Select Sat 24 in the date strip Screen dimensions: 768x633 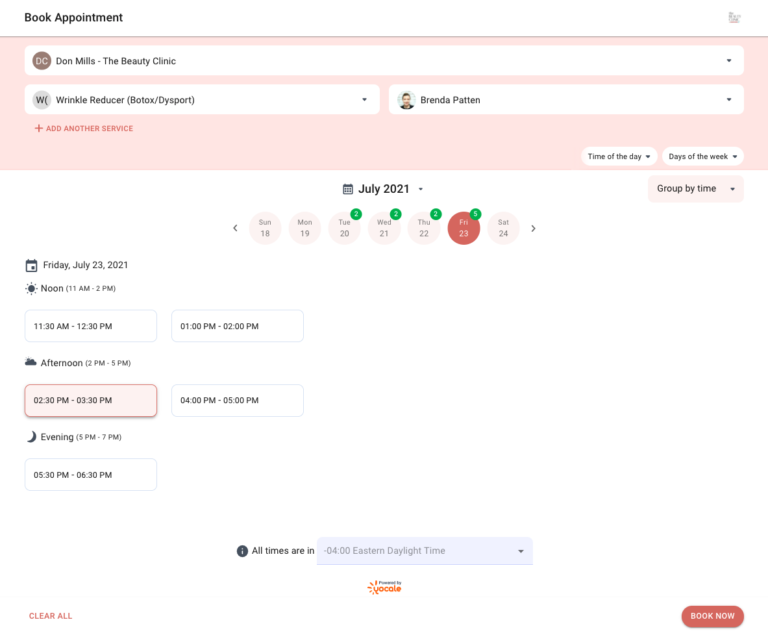(x=503, y=228)
